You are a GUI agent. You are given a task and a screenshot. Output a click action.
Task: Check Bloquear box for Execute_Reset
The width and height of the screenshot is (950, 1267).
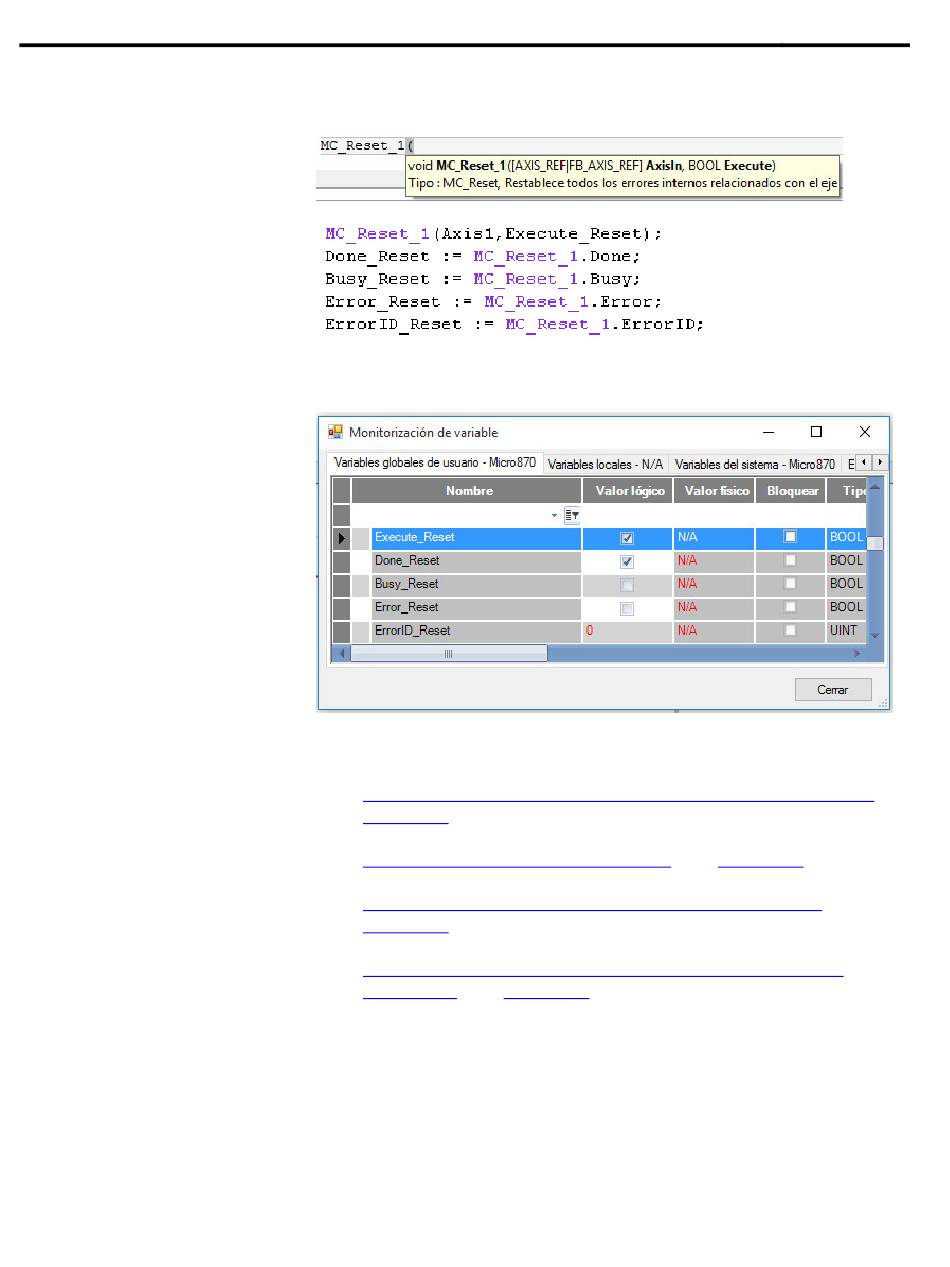790,537
